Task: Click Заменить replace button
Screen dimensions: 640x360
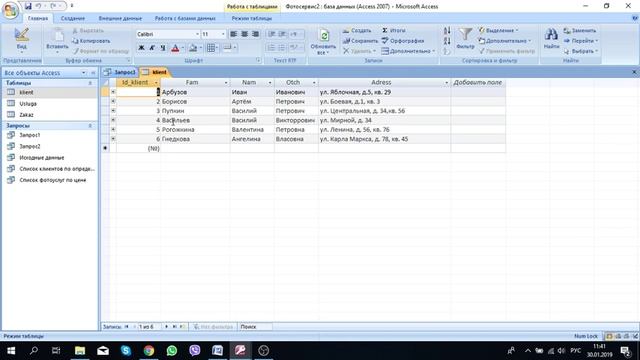Action: tap(580, 31)
